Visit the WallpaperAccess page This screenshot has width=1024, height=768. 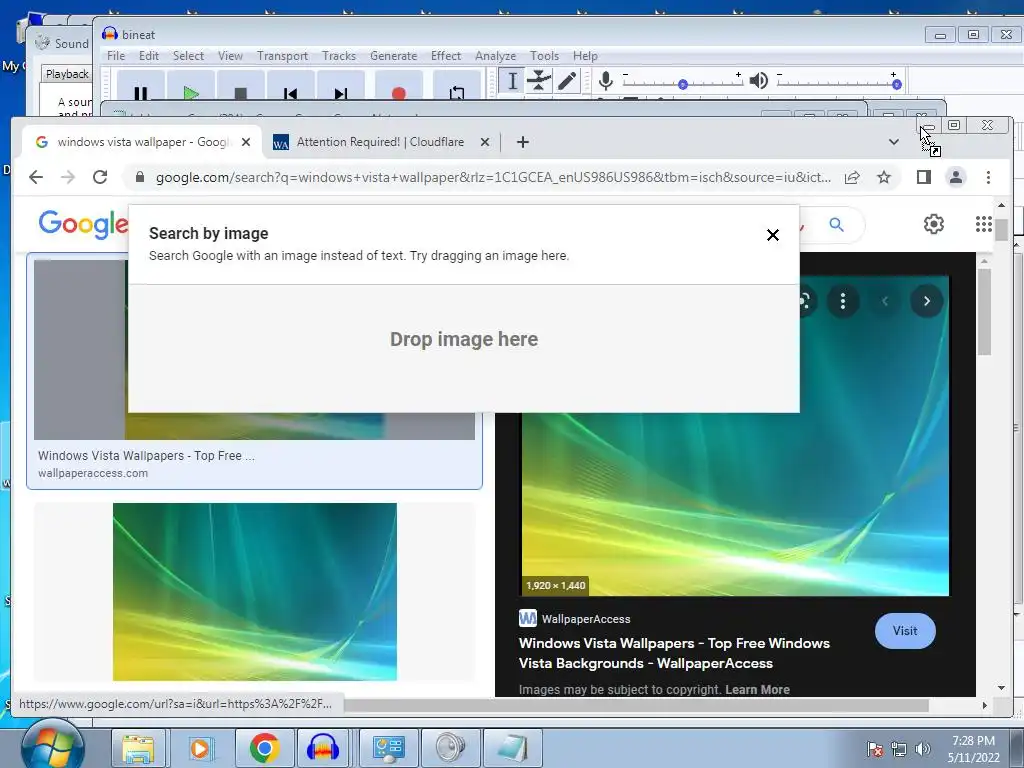point(905,631)
